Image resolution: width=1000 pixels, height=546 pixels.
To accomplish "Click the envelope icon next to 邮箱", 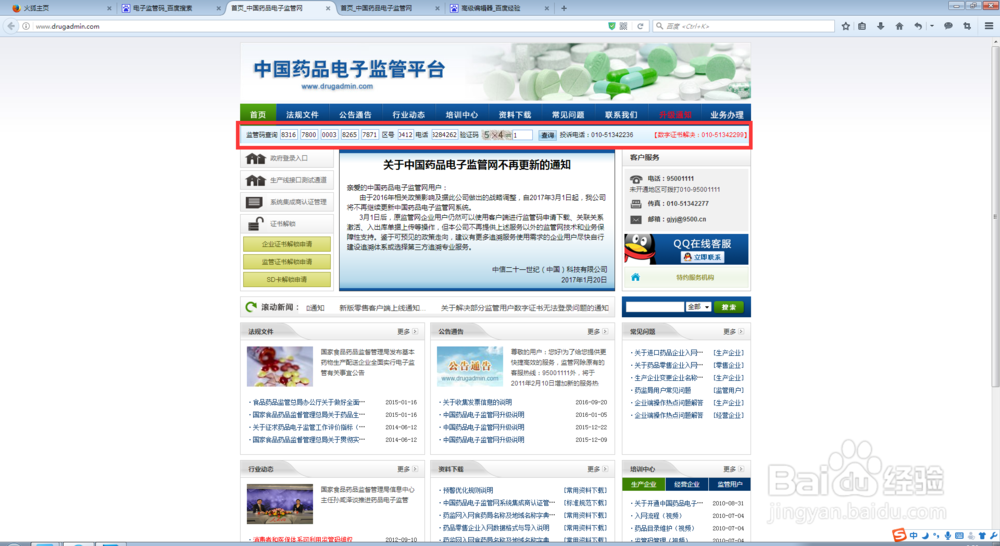I will [636, 219].
